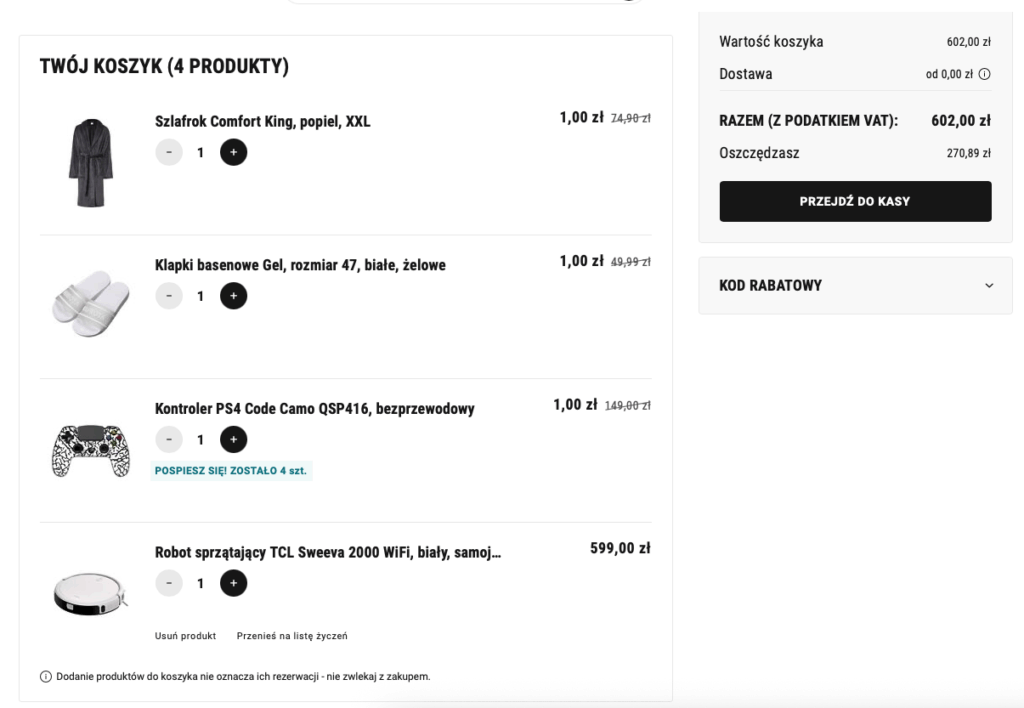Click Usuń produkt link for the robot
1024x708 pixels.
tap(185, 636)
